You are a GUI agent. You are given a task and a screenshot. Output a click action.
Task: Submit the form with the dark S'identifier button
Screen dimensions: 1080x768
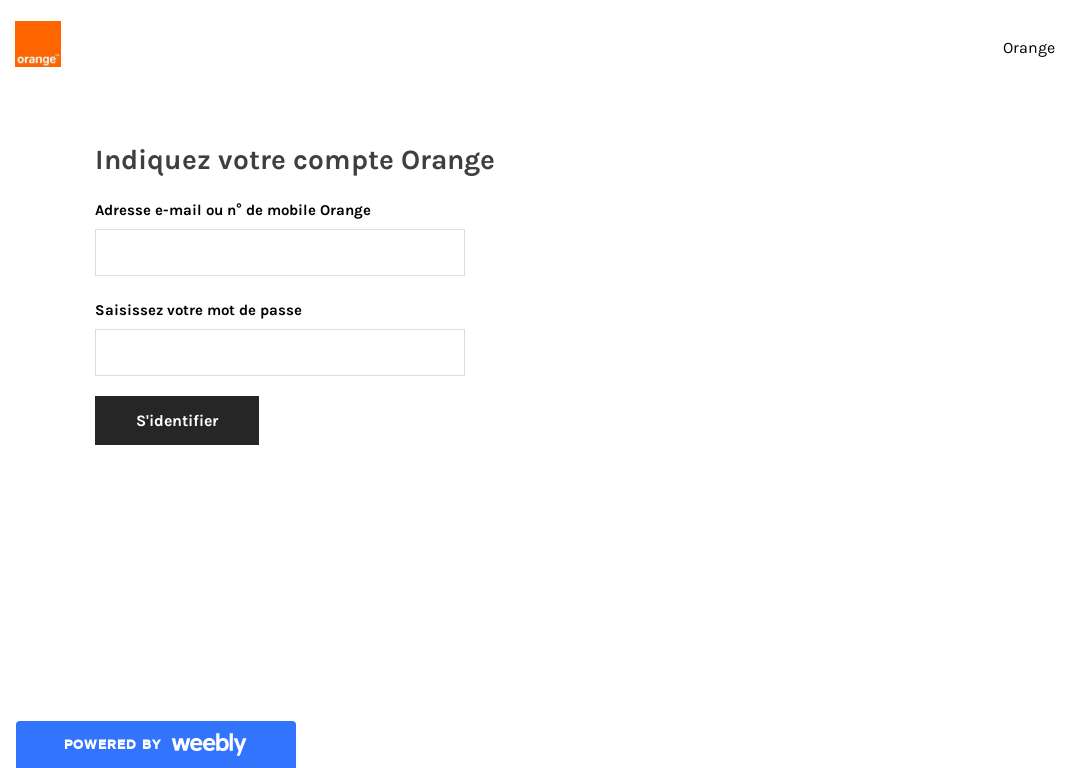pyautogui.click(x=177, y=420)
